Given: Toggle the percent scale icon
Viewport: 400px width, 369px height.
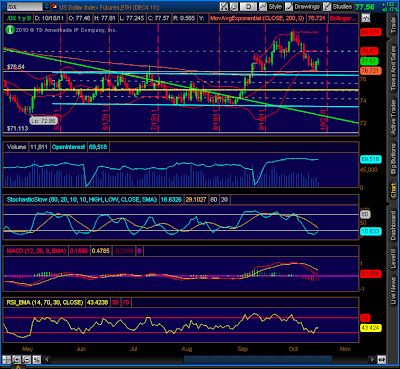Looking at the screenshot, I should (37, 360).
